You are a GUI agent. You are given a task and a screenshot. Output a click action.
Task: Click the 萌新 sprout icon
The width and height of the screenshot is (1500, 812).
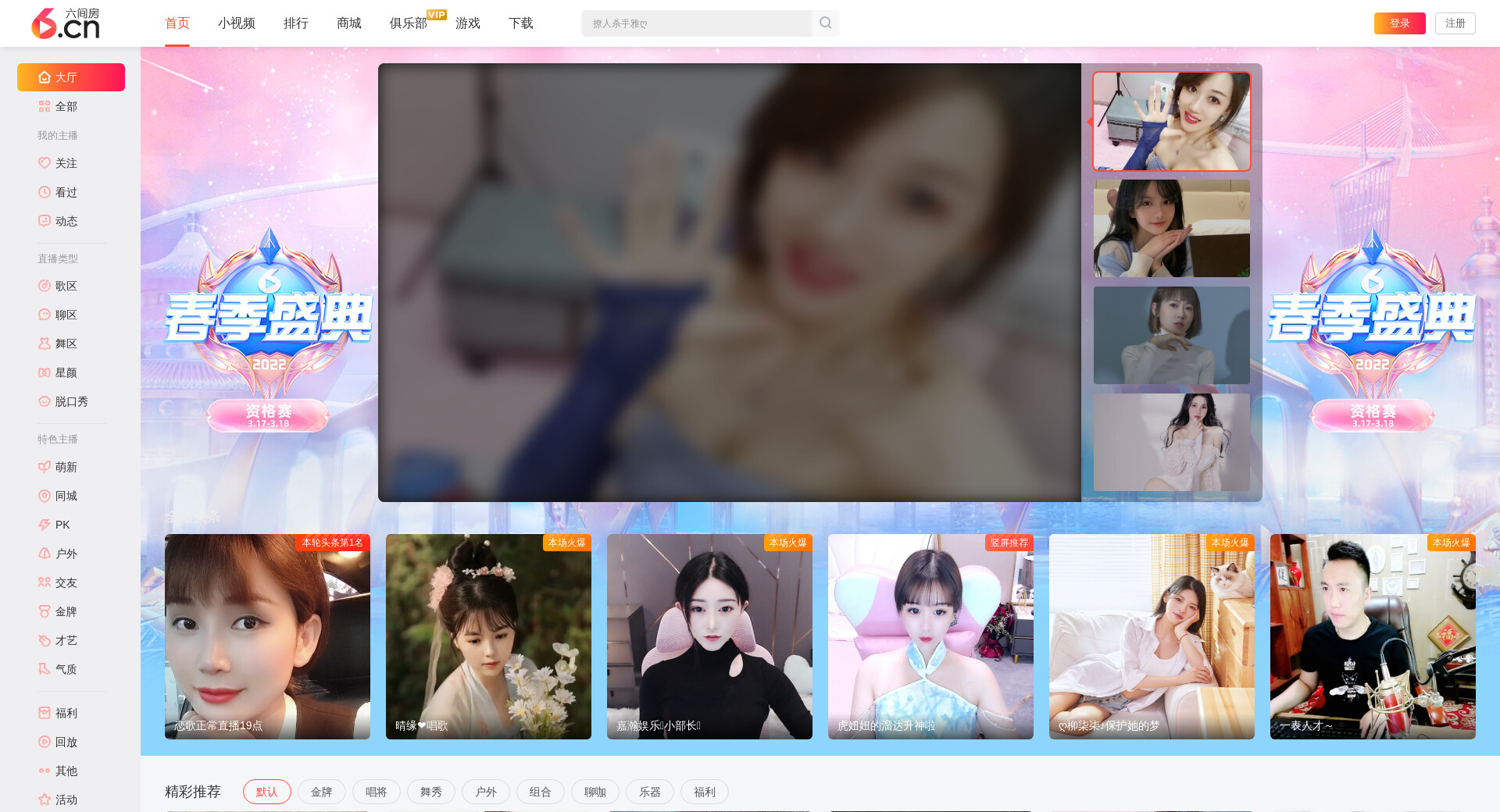(45, 467)
